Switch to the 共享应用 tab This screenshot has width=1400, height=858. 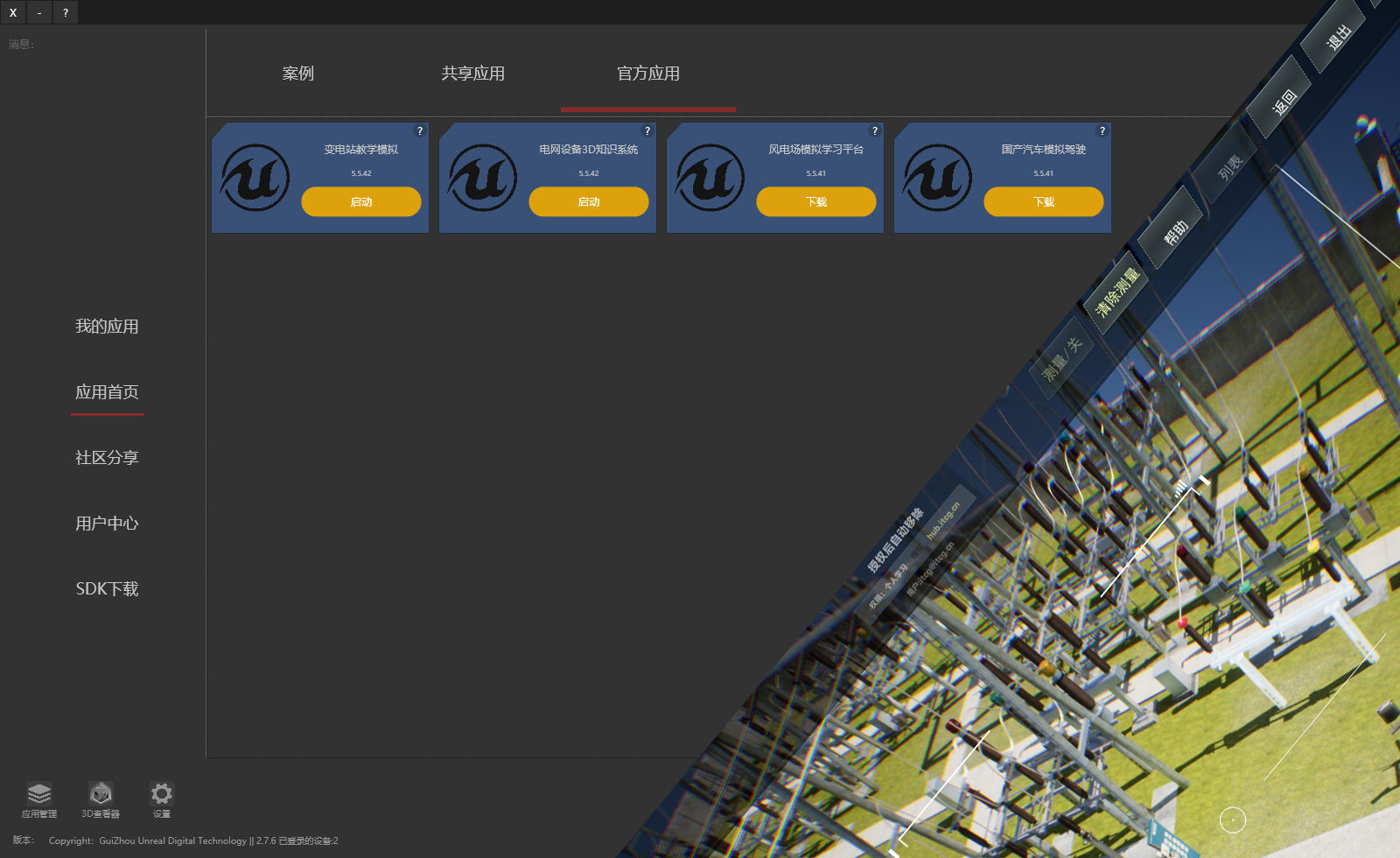pyautogui.click(x=473, y=74)
